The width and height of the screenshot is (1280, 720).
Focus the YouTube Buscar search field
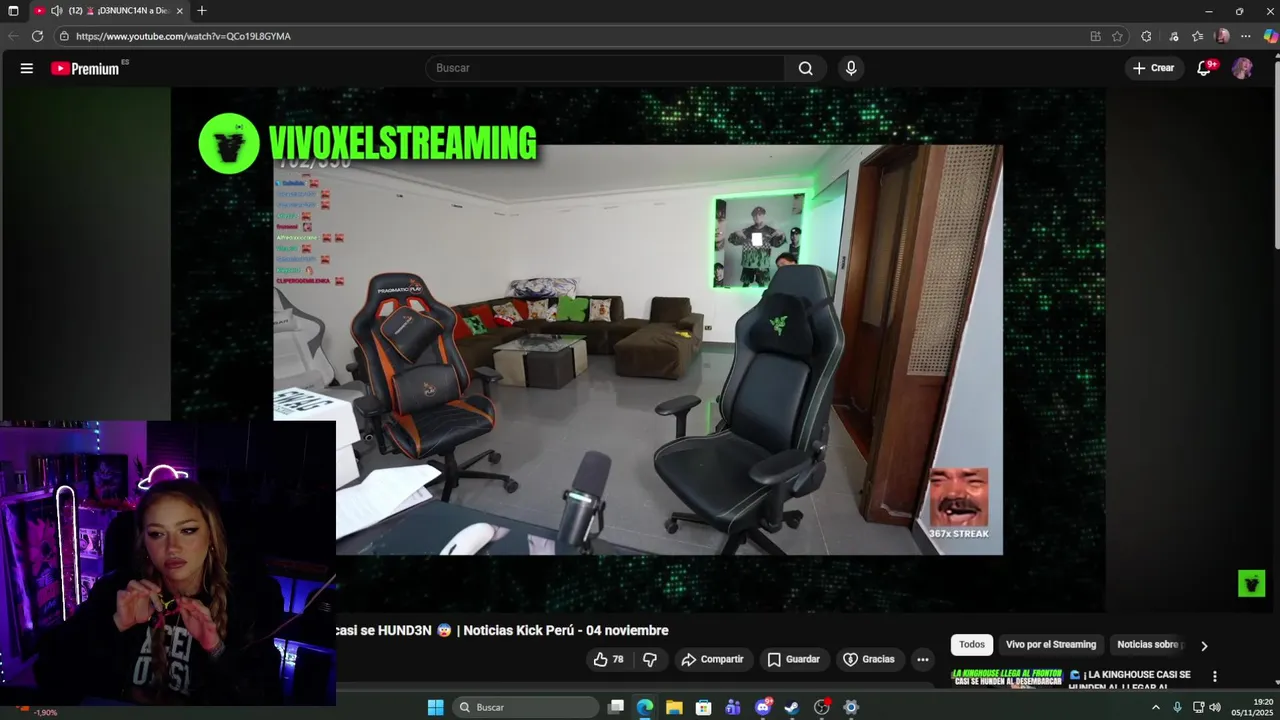[x=605, y=68]
